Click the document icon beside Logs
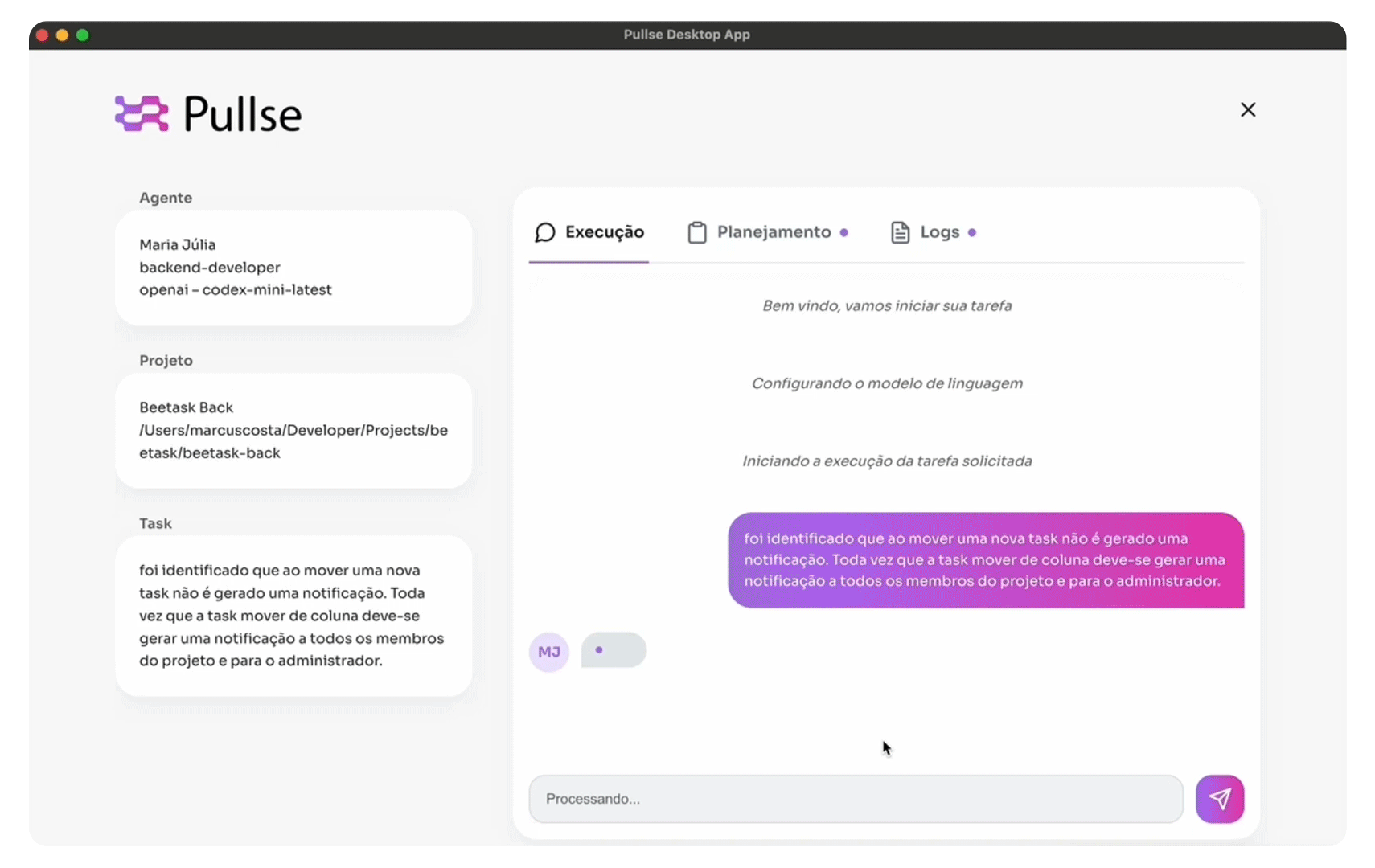Image resolution: width=1375 pixels, height=868 pixels. coord(900,232)
